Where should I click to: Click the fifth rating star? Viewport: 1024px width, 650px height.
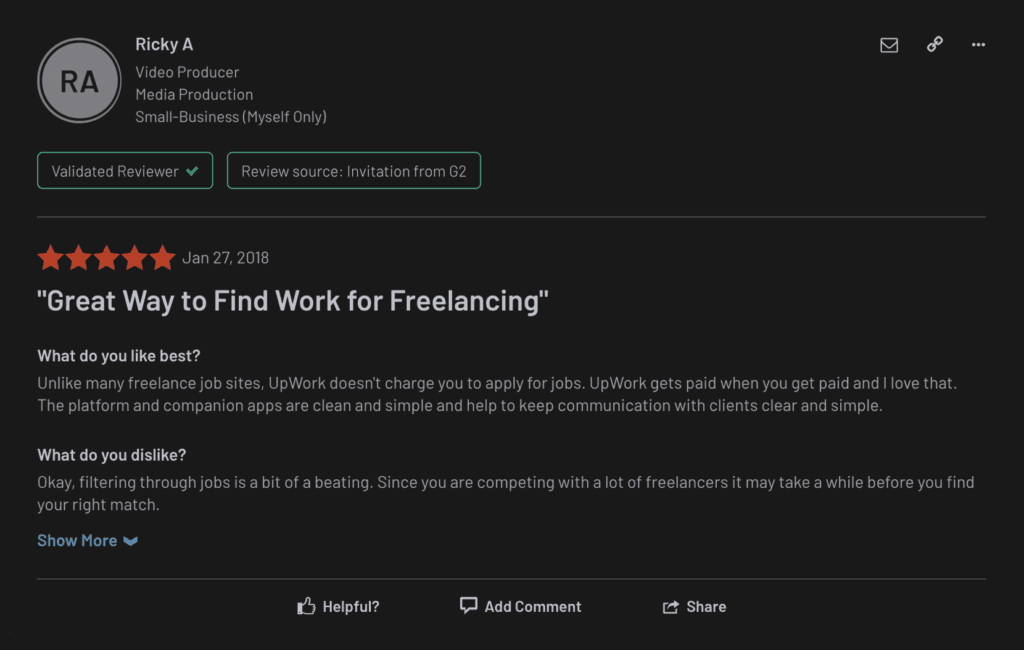coord(162,258)
